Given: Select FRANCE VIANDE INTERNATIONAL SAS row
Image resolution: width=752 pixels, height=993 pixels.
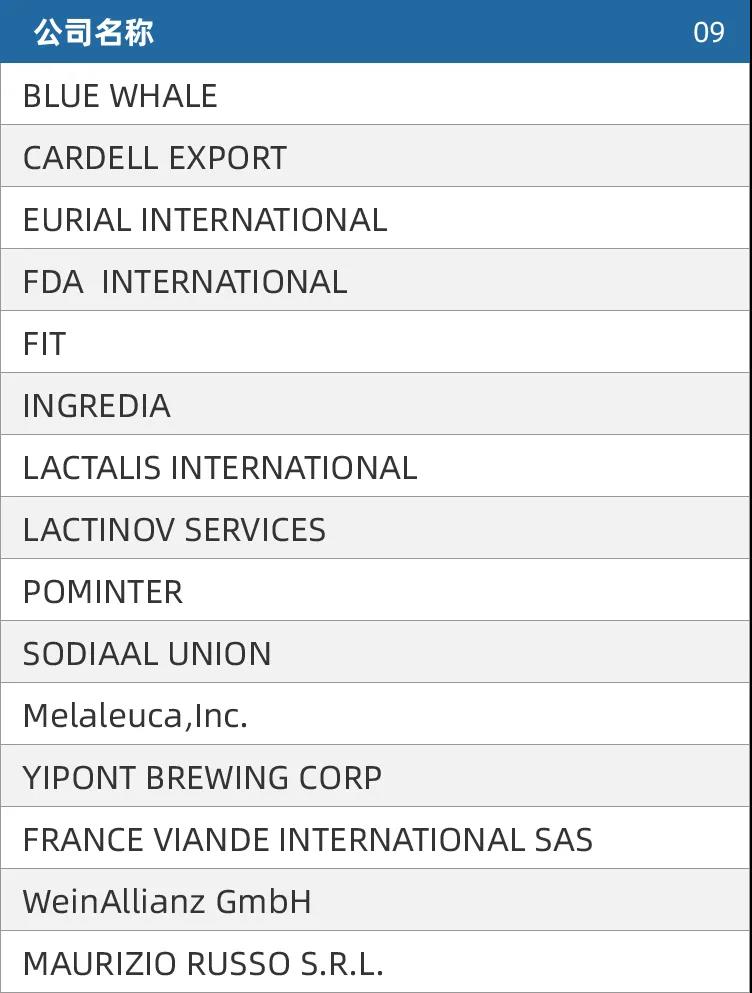Looking at the screenshot, I should (375, 839).
